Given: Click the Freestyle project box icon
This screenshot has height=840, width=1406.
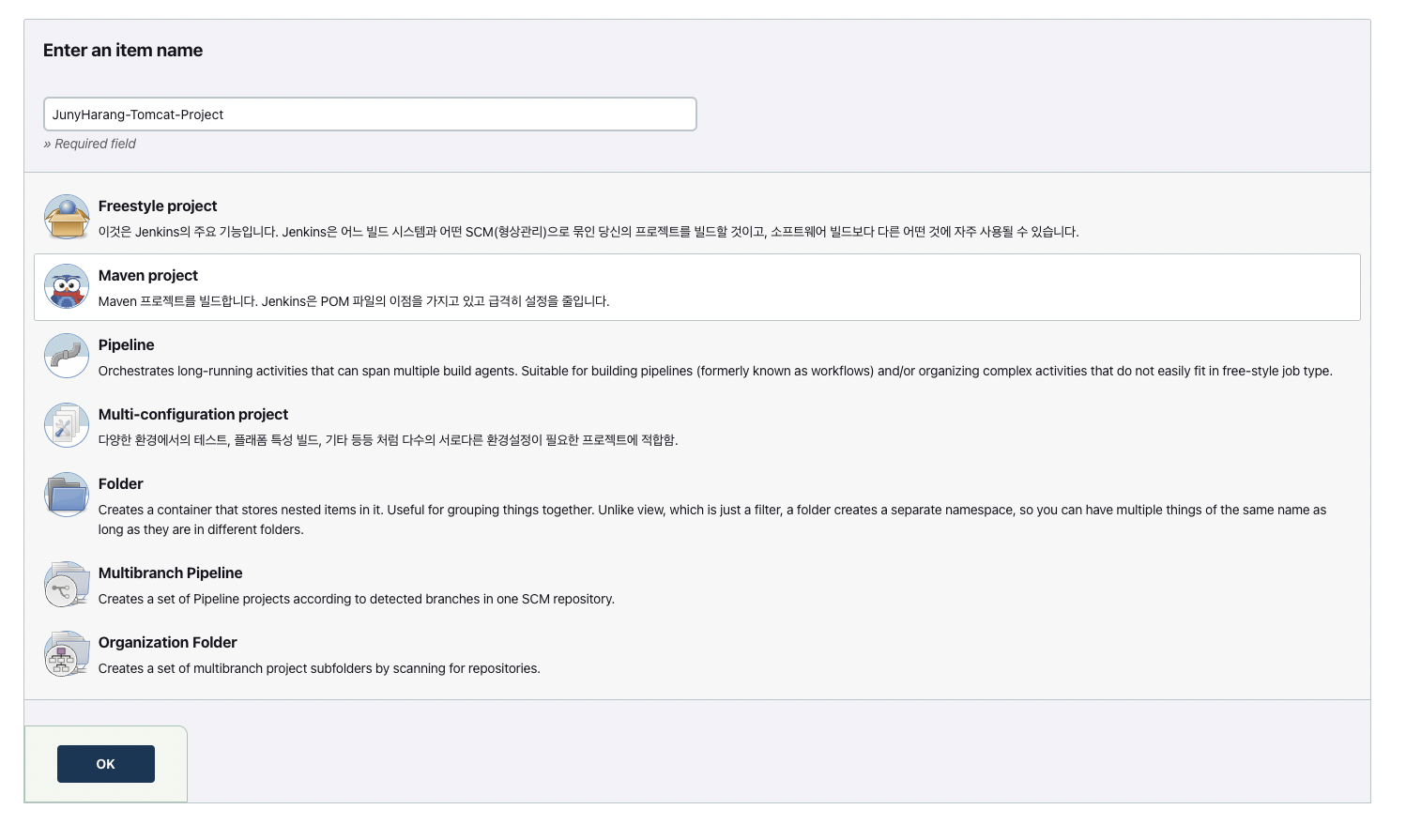Looking at the screenshot, I should [67, 218].
